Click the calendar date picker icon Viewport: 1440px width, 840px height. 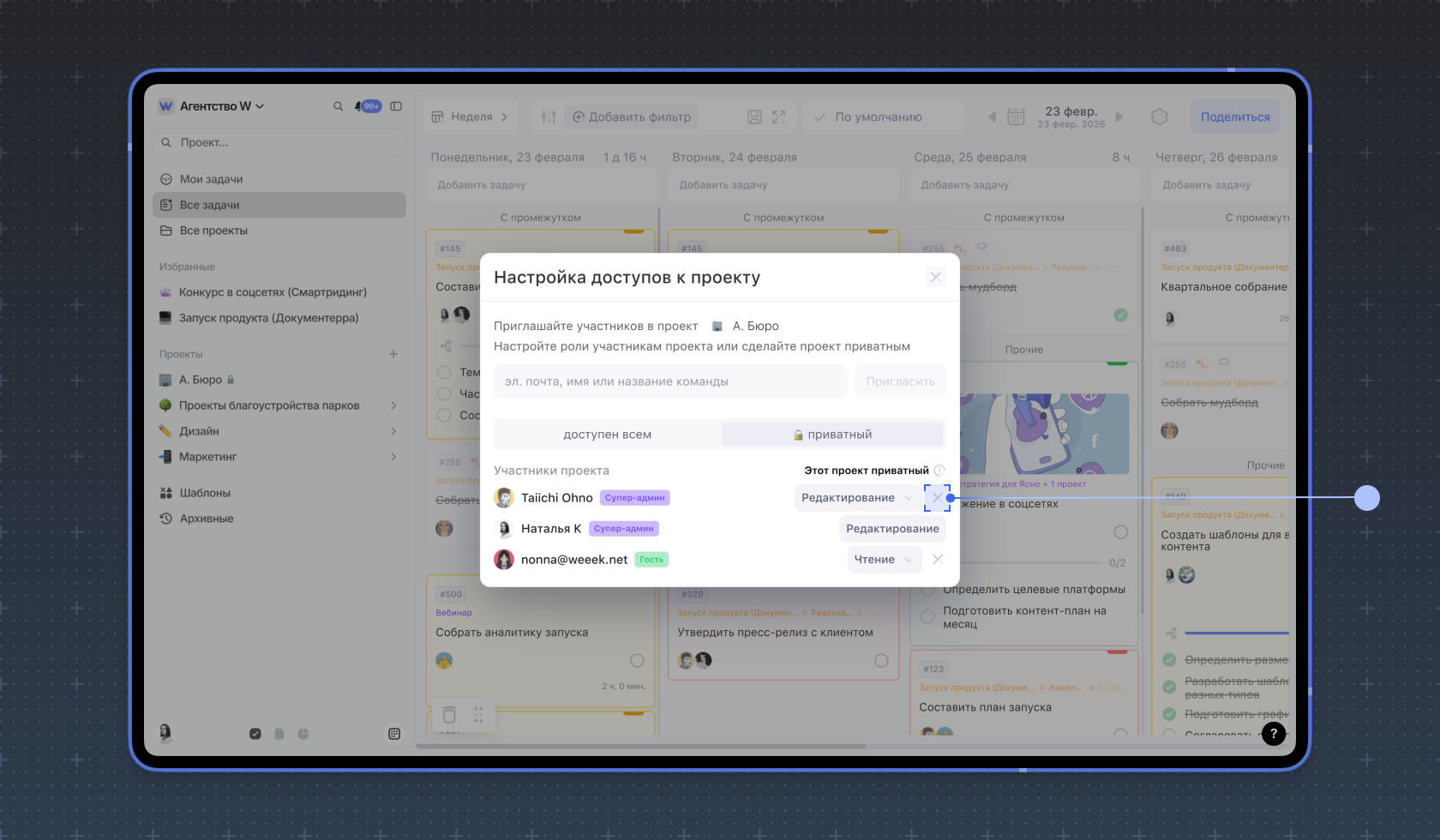click(x=1016, y=117)
